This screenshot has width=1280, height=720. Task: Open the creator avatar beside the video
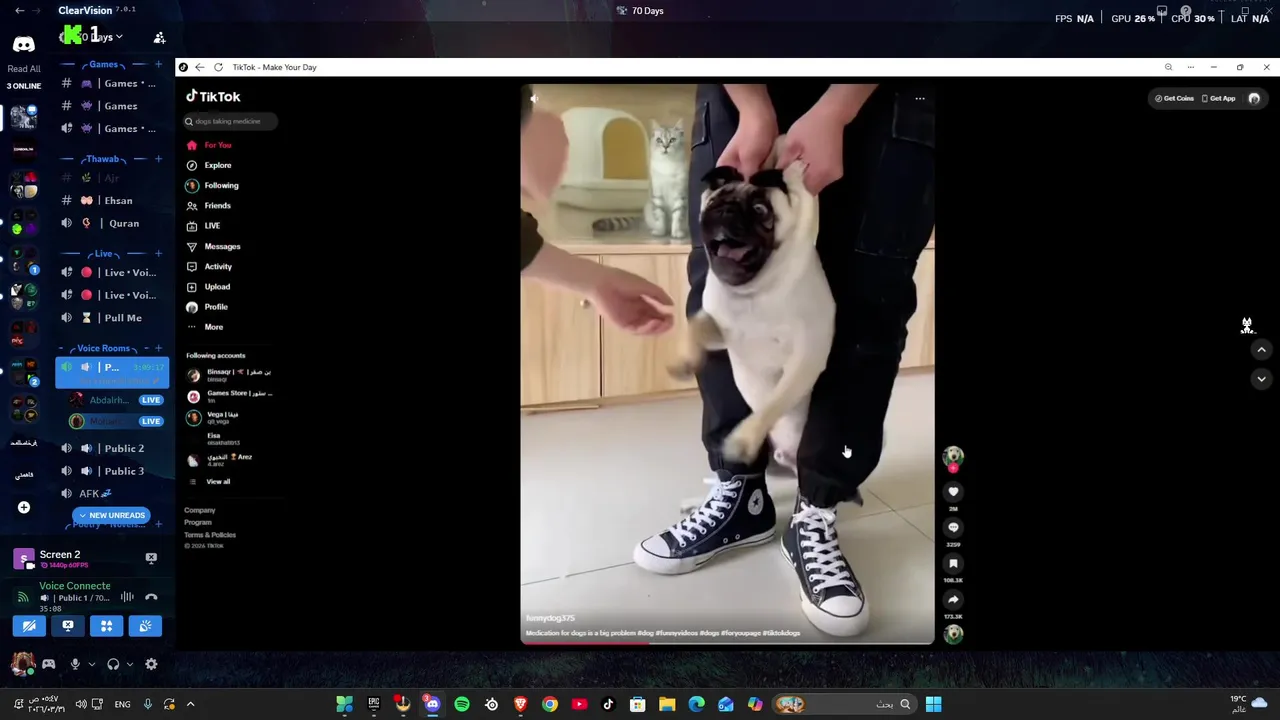pos(953,456)
